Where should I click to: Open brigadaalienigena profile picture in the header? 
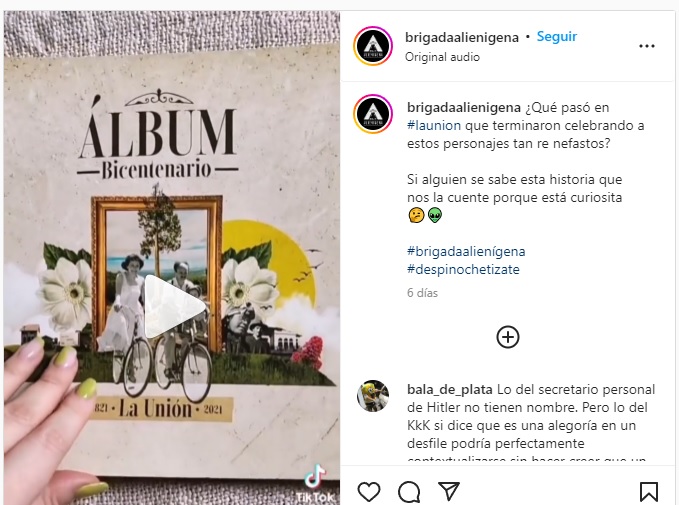tap(373, 46)
